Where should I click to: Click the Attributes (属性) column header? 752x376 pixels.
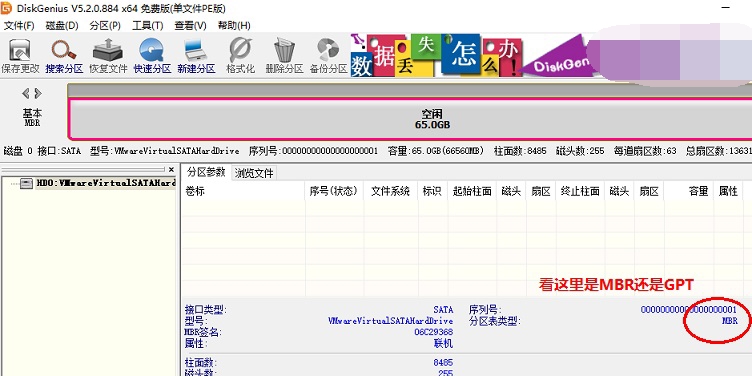(728, 191)
